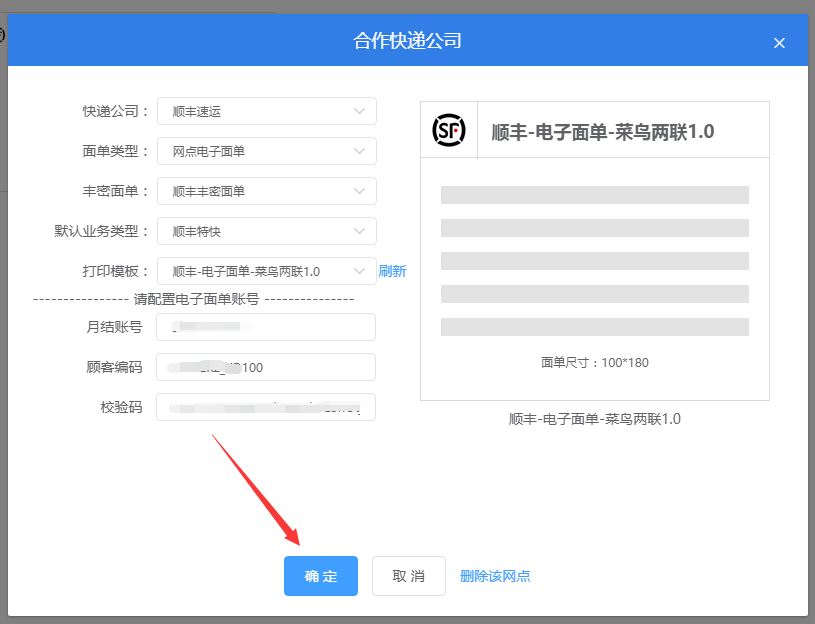Click the 刷新 link beside the template dropdown
The width and height of the screenshot is (815, 624).
coord(392,271)
